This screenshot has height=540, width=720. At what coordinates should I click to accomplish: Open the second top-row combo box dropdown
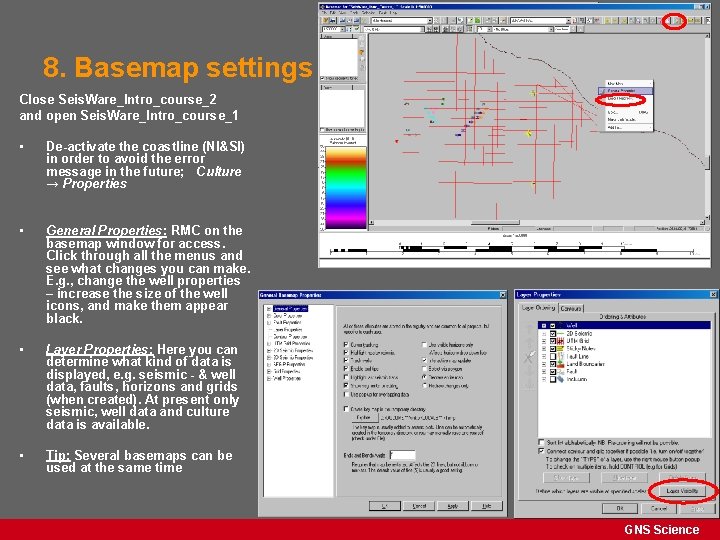[568, 21]
